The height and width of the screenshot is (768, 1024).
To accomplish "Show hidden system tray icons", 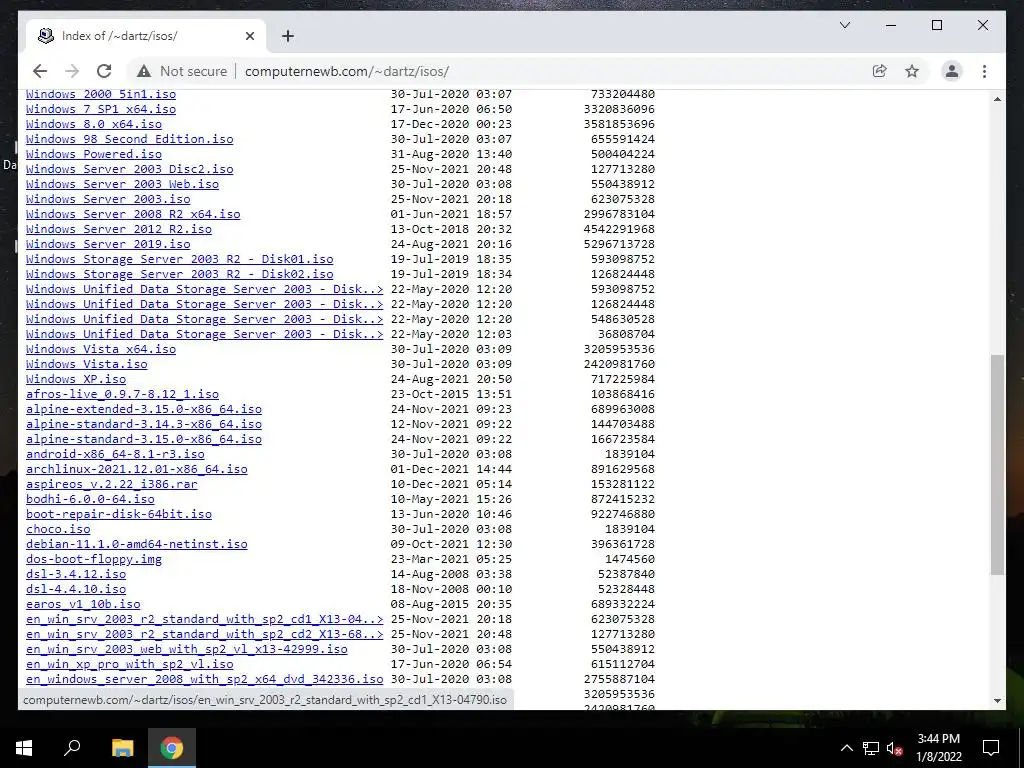I will 846,748.
